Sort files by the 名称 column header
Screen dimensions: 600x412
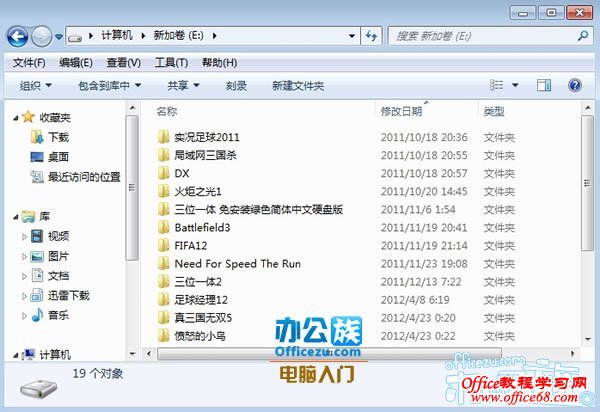[167, 111]
